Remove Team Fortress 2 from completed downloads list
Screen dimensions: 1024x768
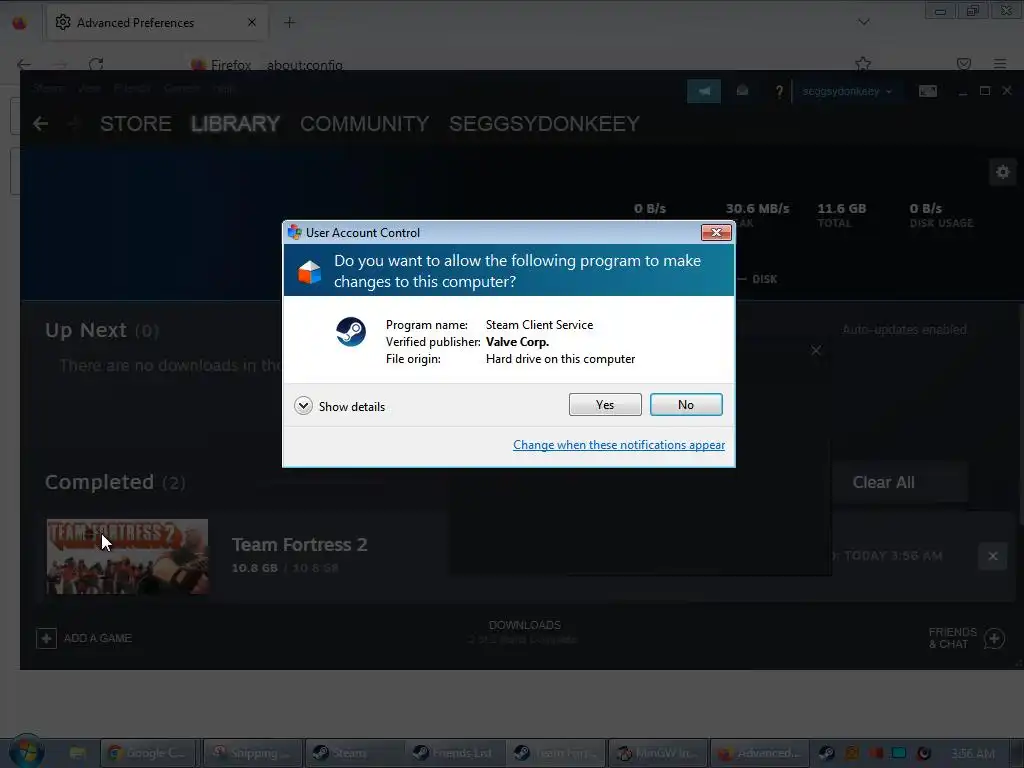(x=993, y=556)
